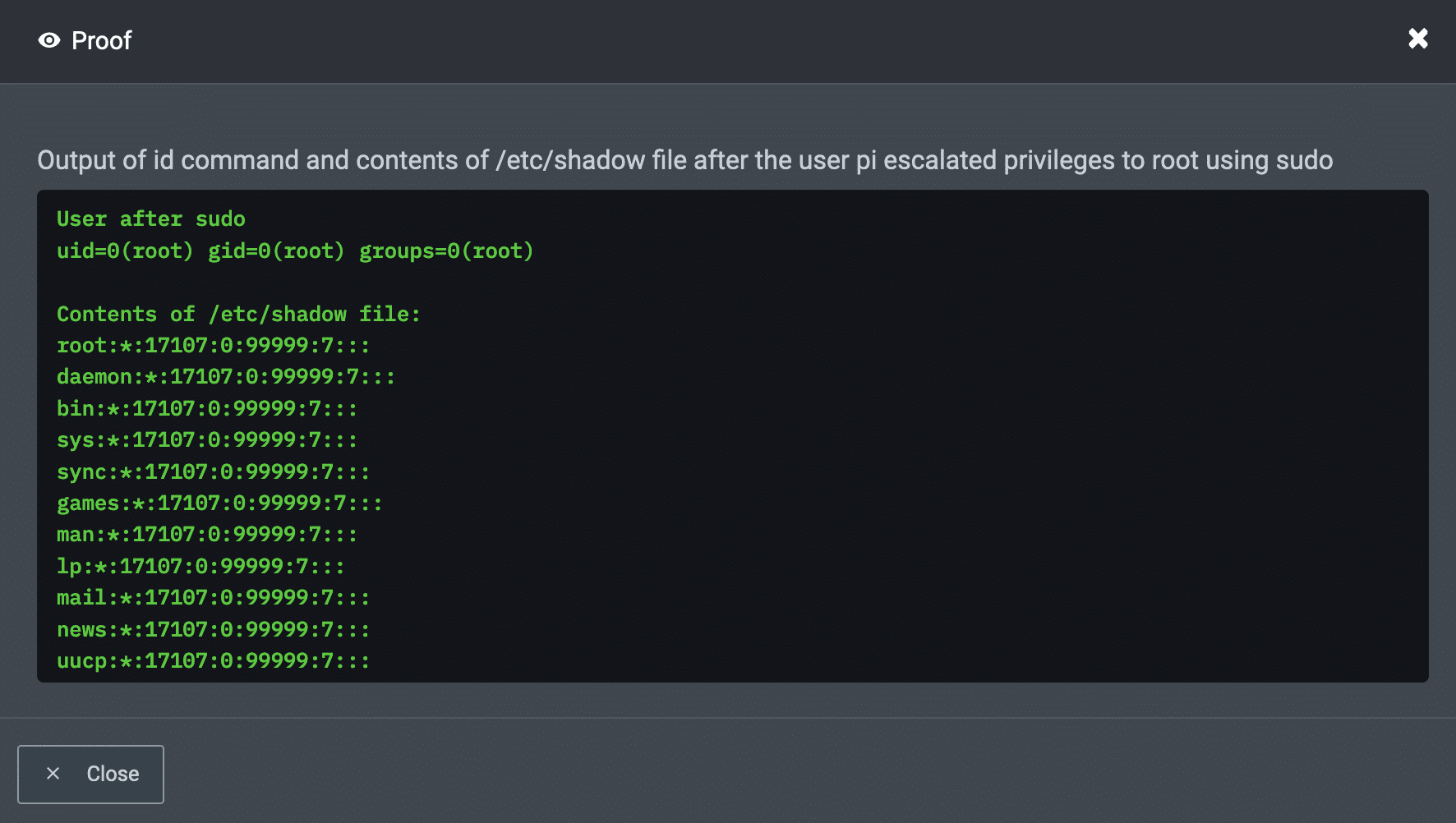This screenshot has width=1456, height=823.
Task: Click the eye icon beside Proof
Action: (x=49, y=40)
